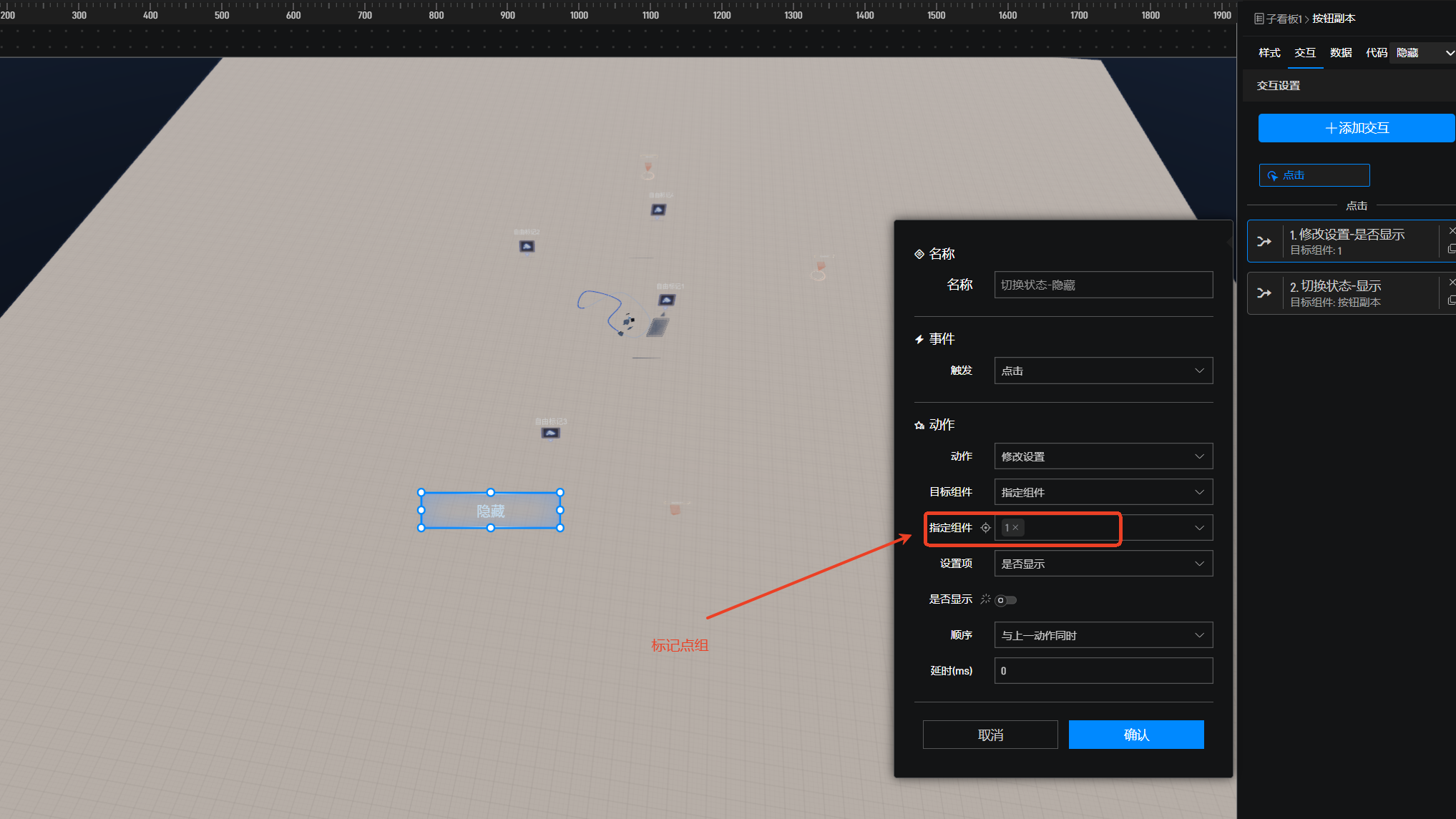The width and height of the screenshot is (1456, 819).
Task: Click the target picker icon beside 指定组件
Action: pos(985,528)
